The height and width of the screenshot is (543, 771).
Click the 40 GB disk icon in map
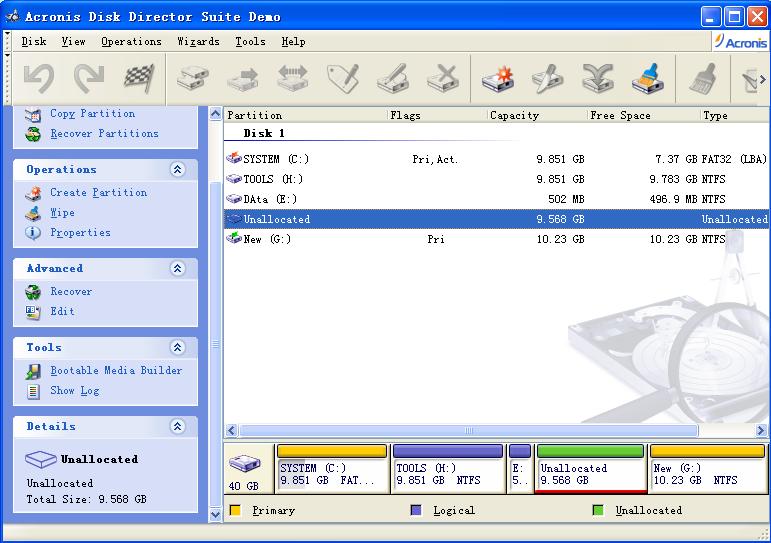point(244,464)
